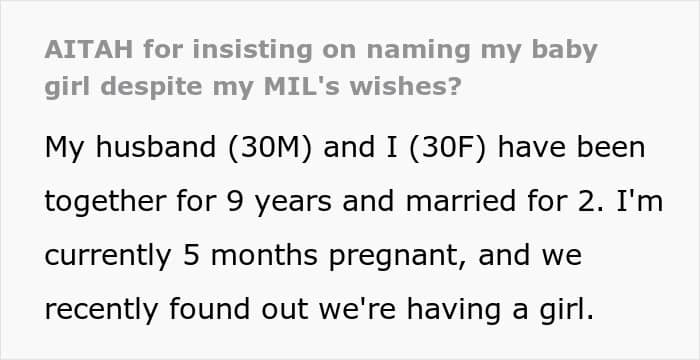
Task: Click the phrase "together for 9 years"
Action: [188, 202]
